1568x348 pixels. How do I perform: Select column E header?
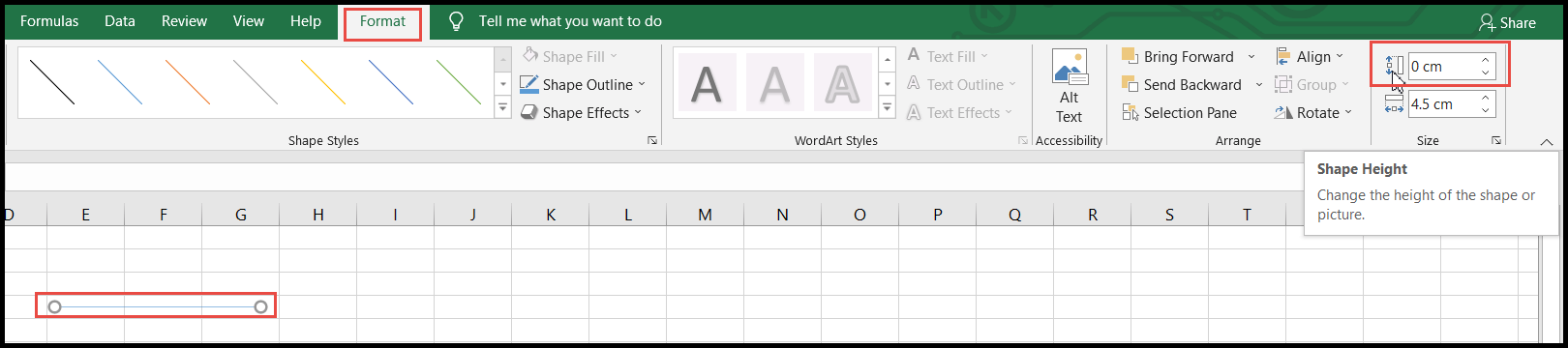pyautogui.click(x=85, y=215)
